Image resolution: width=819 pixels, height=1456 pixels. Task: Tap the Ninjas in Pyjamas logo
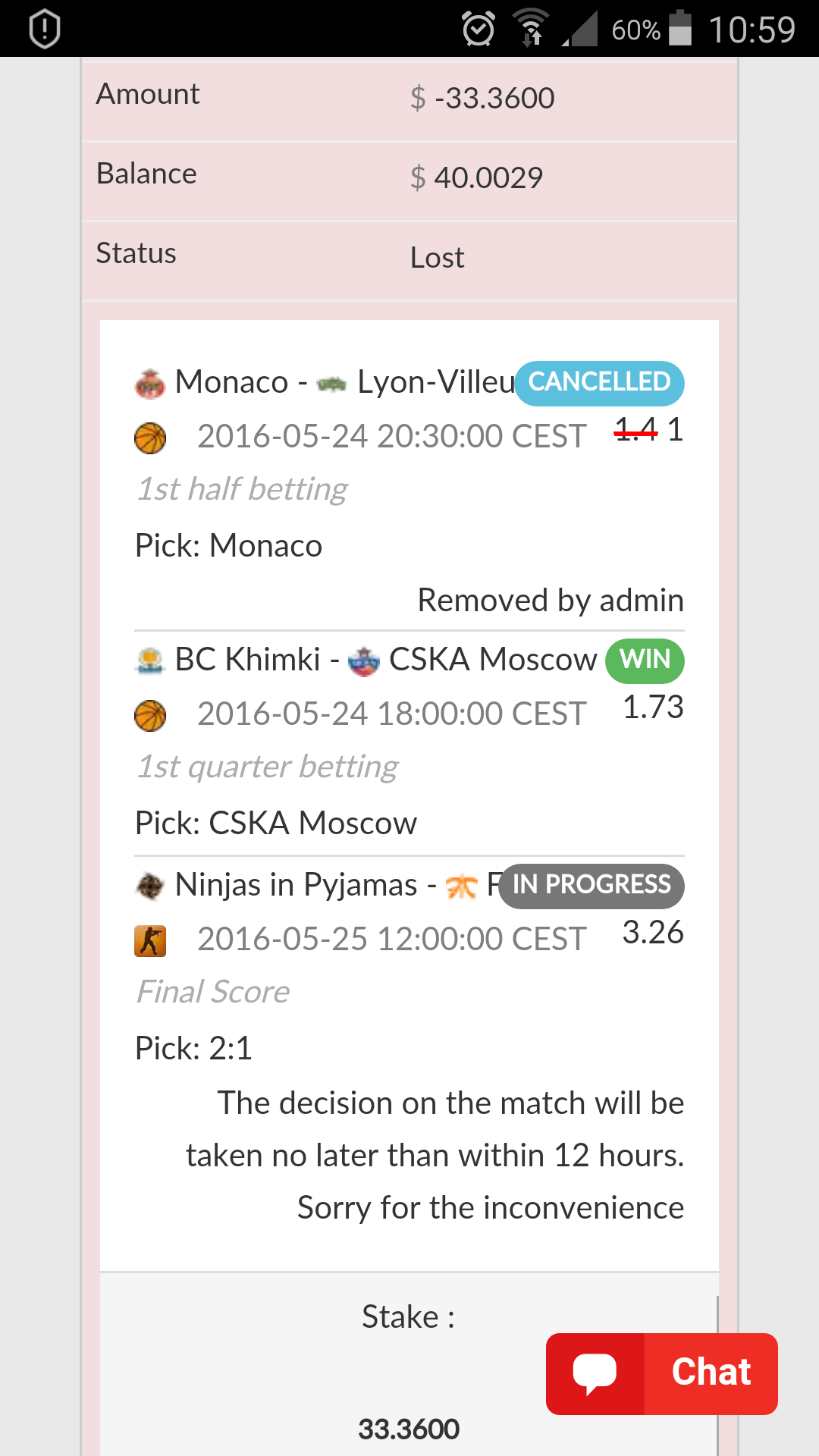(x=150, y=886)
